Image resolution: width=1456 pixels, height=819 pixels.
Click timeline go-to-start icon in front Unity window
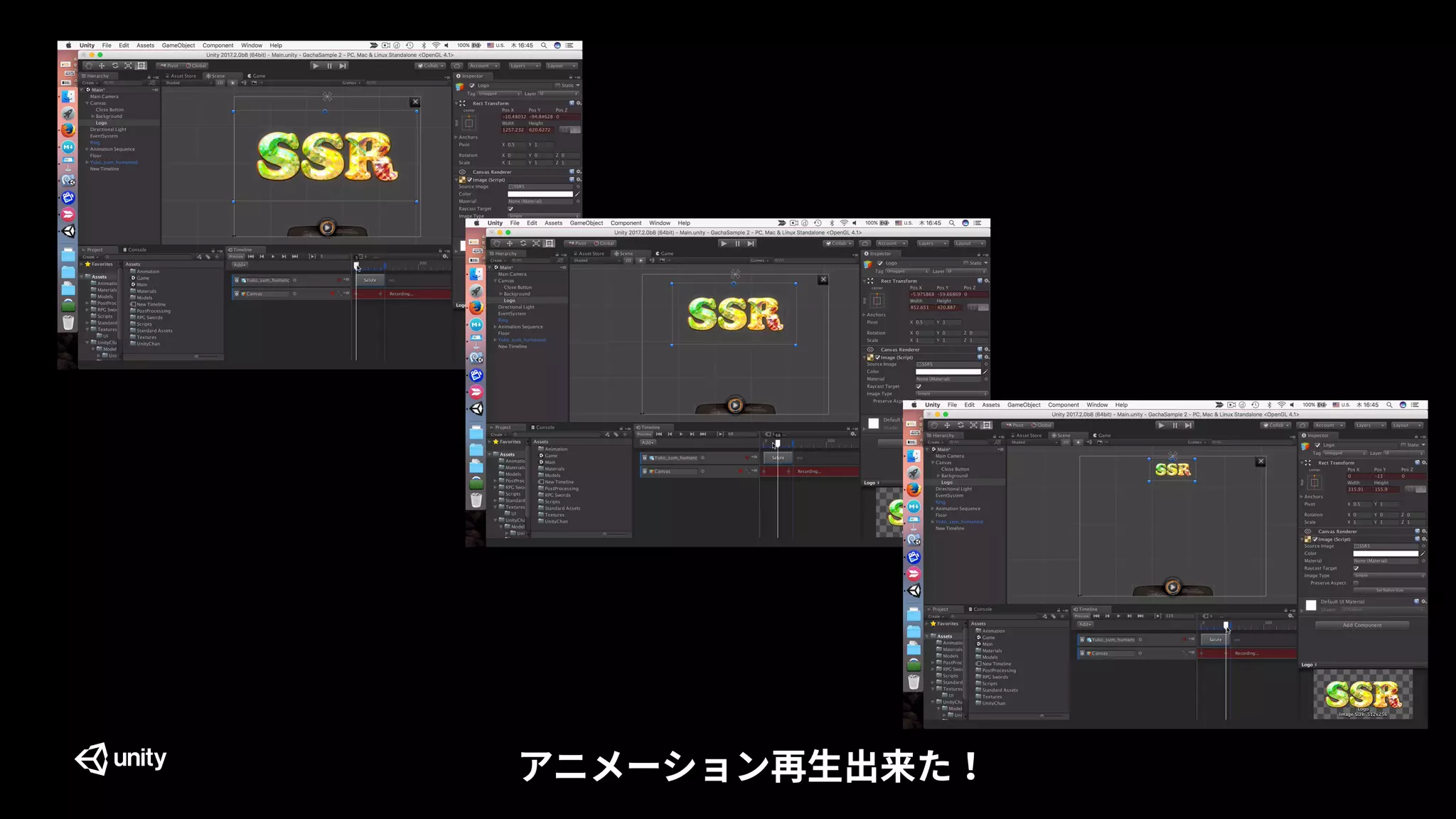pyautogui.click(x=1096, y=616)
